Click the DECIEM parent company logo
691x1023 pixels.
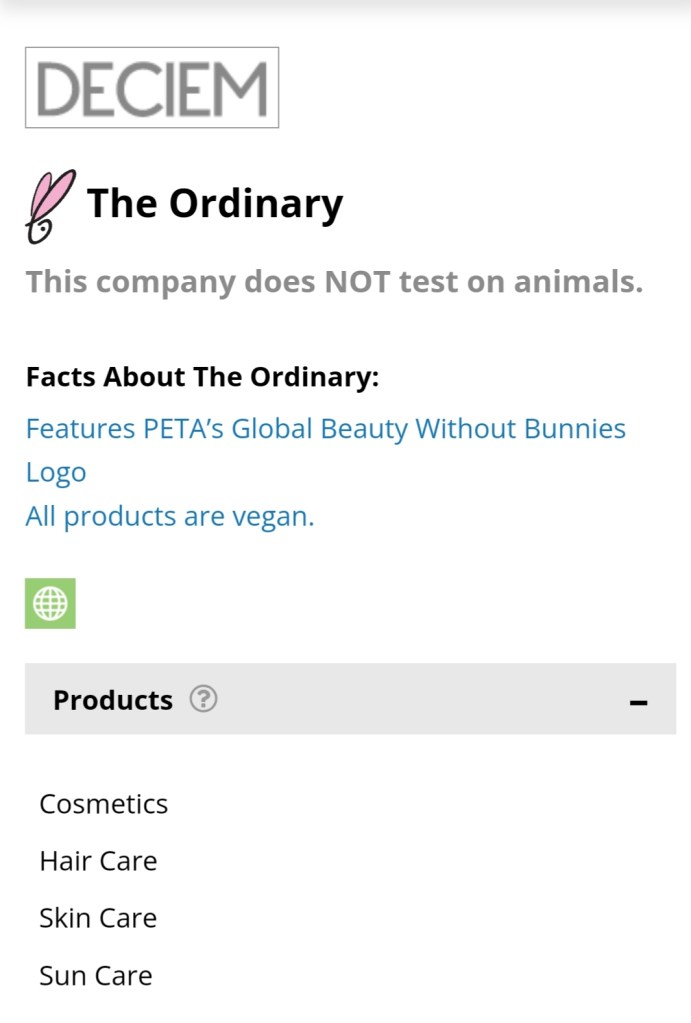pos(152,88)
